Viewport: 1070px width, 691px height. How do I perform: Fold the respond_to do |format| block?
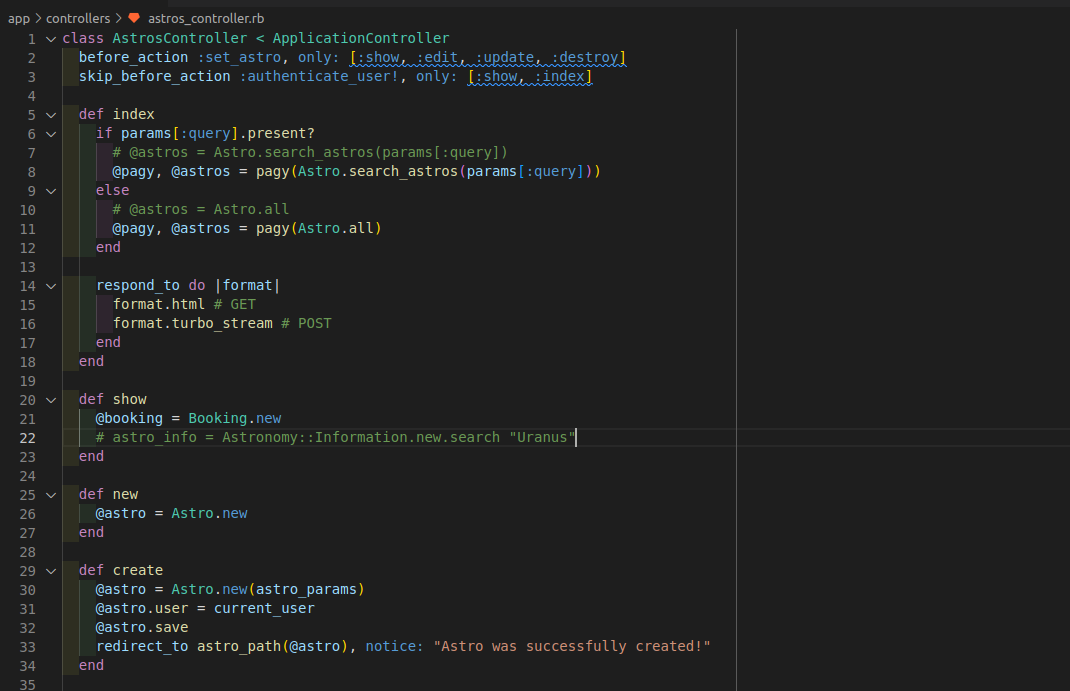click(50, 285)
